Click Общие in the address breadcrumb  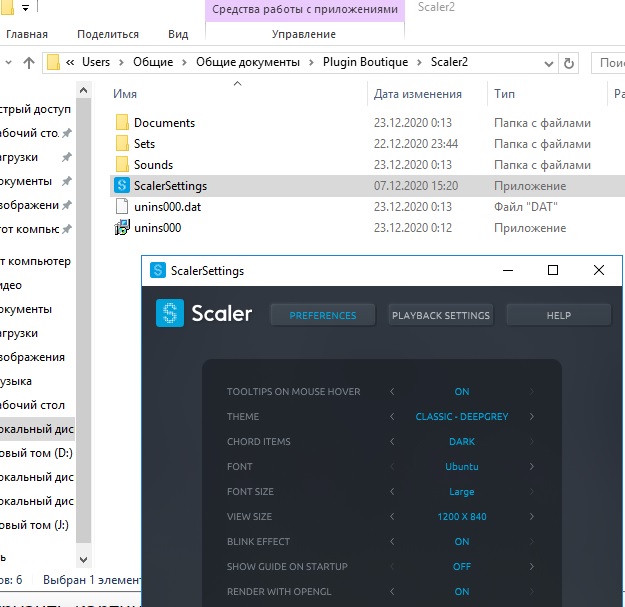pos(153,62)
